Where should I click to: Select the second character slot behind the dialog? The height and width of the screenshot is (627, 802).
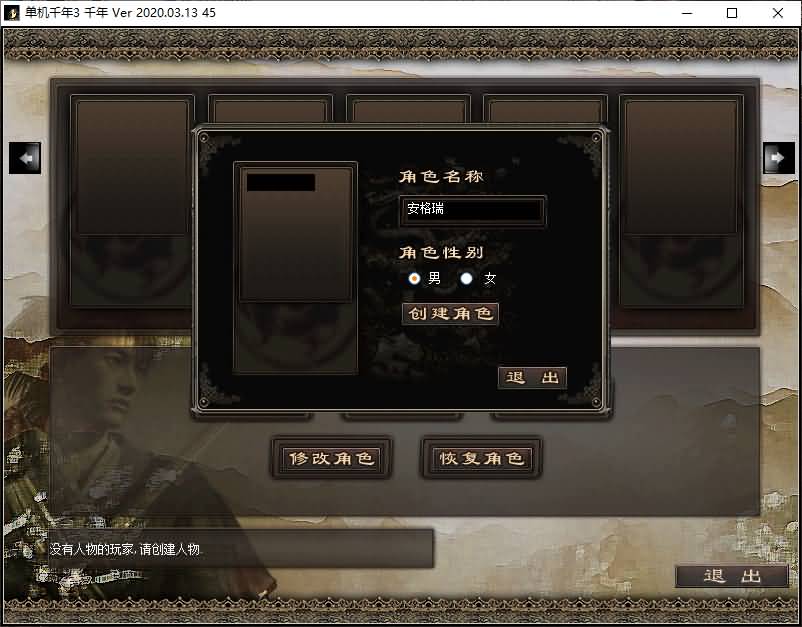(270, 109)
